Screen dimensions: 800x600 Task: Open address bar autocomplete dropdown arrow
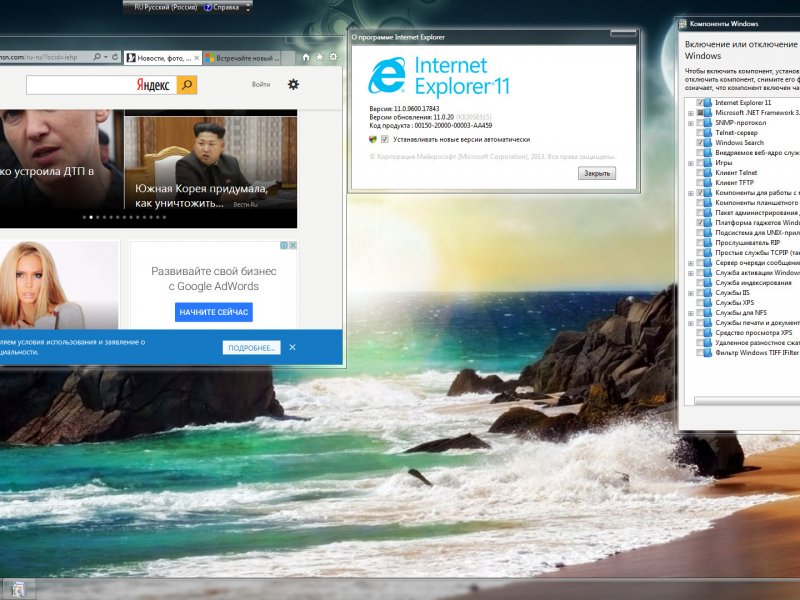tap(106, 57)
